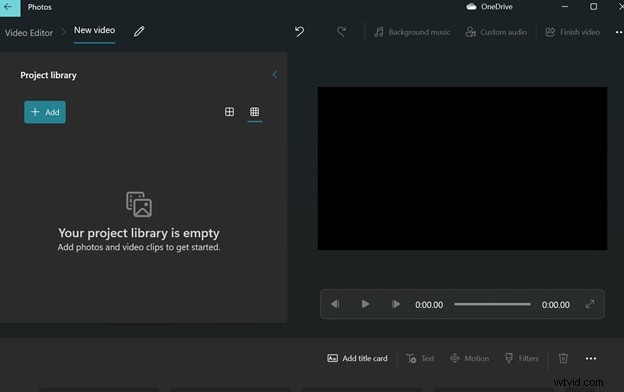Switch library to small thumbnails view
The image size is (624, 392).
tap(255, 112)
